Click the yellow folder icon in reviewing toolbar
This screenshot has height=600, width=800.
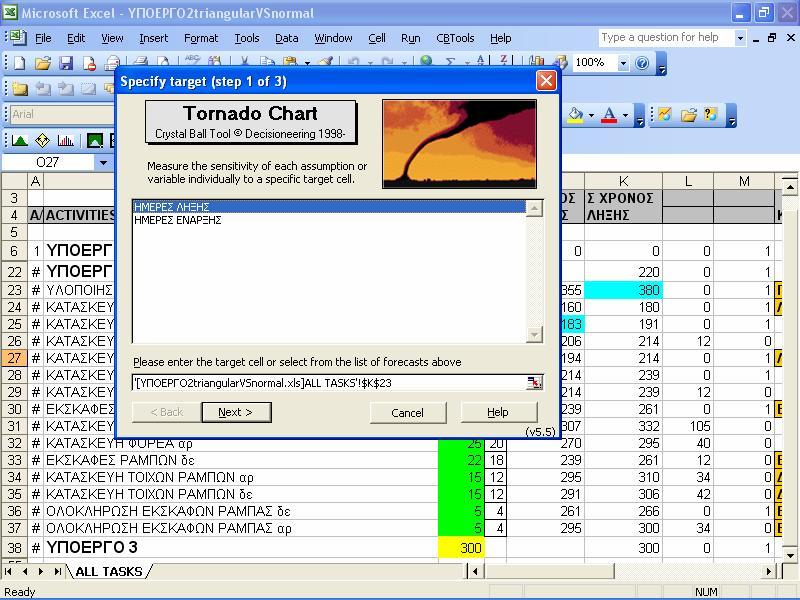(20, 89)
